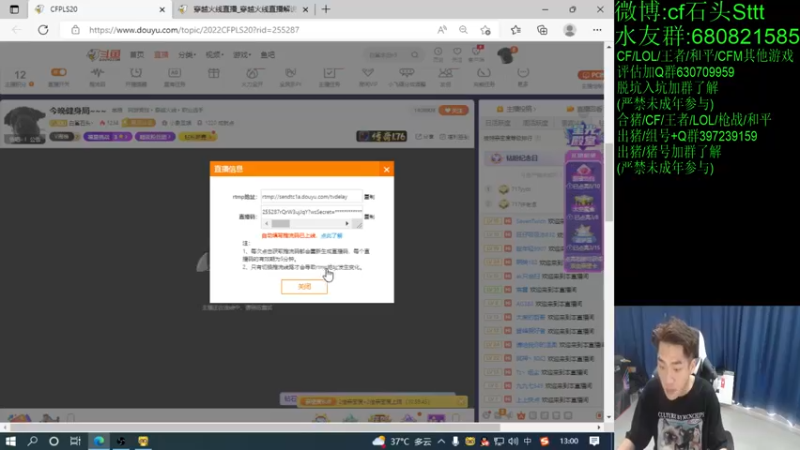Open the 粉丝纪念日 banner

pyautogui.click(x=524, y=158)
